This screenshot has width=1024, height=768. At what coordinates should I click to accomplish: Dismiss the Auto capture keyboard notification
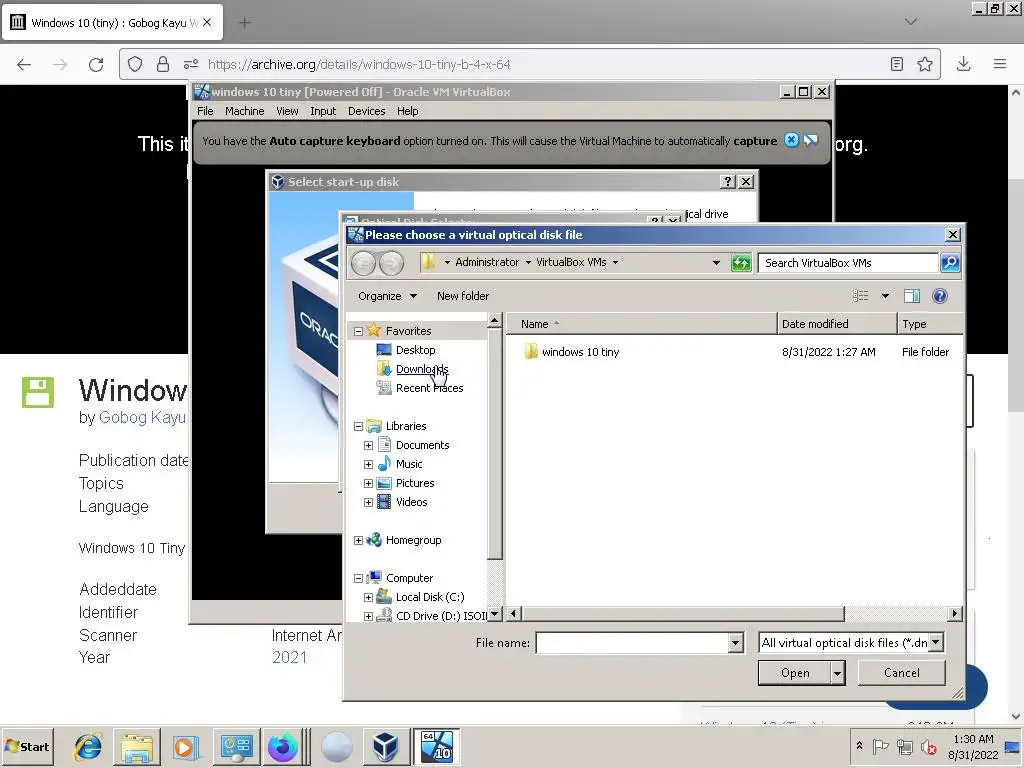click(791, 140)
